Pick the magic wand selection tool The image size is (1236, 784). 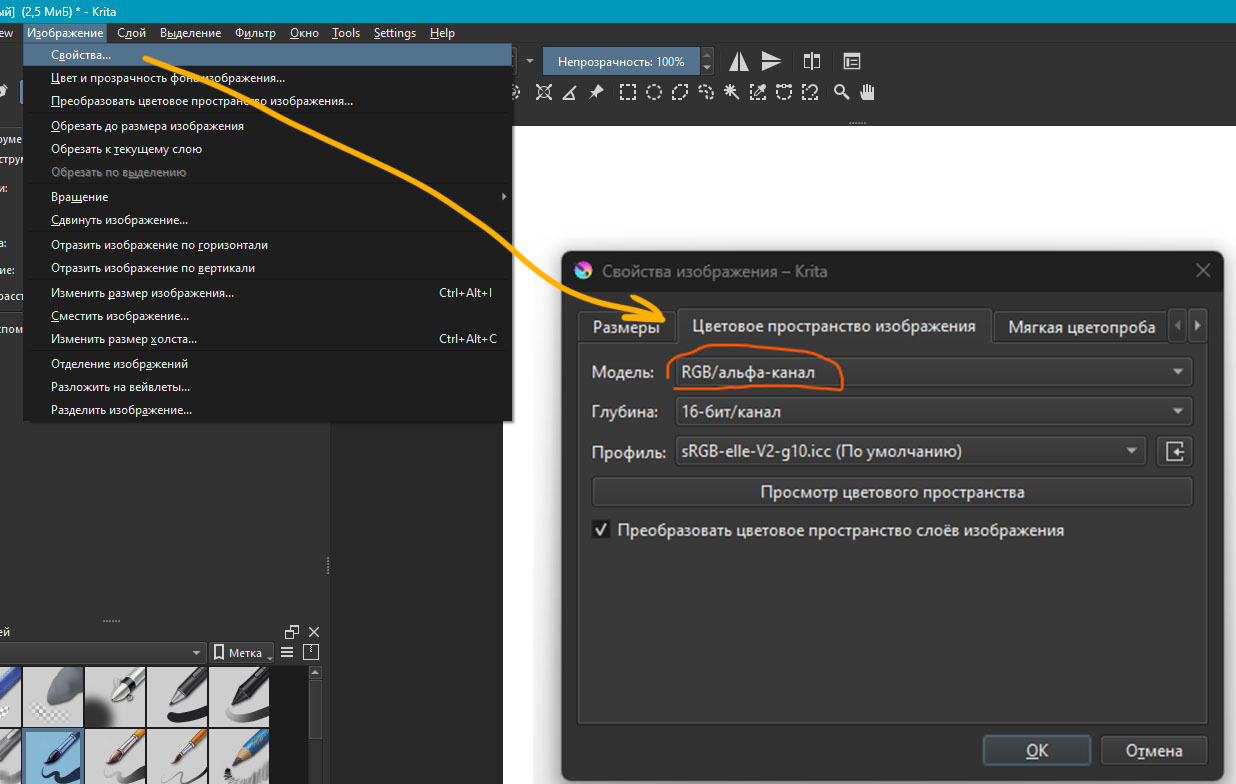click(732, 92)
